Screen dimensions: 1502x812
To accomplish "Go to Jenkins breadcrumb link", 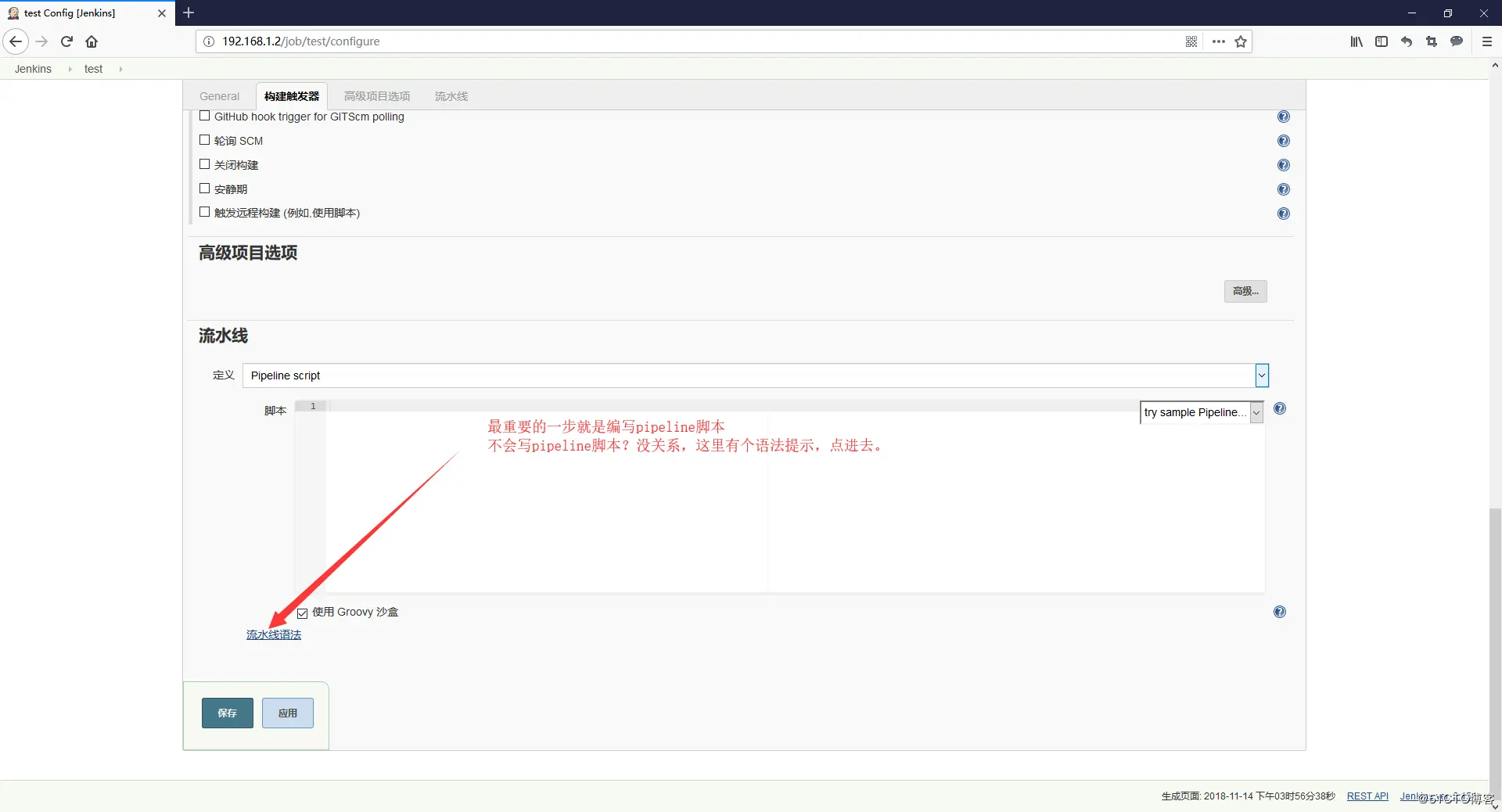I will (x=33, y=69).
